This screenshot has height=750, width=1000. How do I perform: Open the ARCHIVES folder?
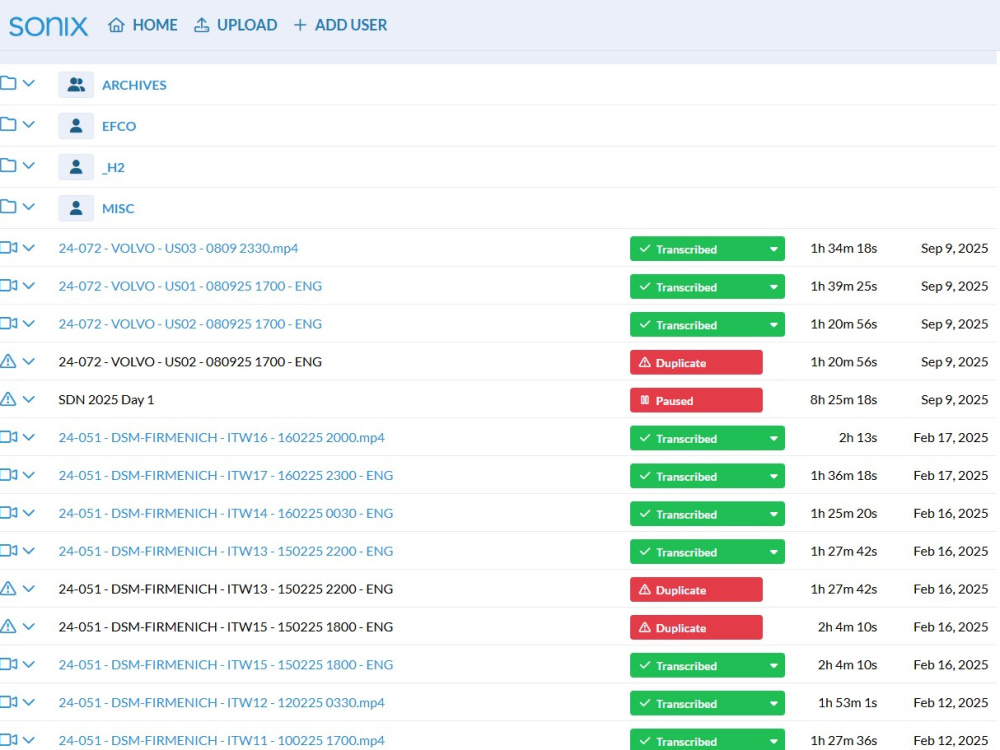(x=134, y=85)
